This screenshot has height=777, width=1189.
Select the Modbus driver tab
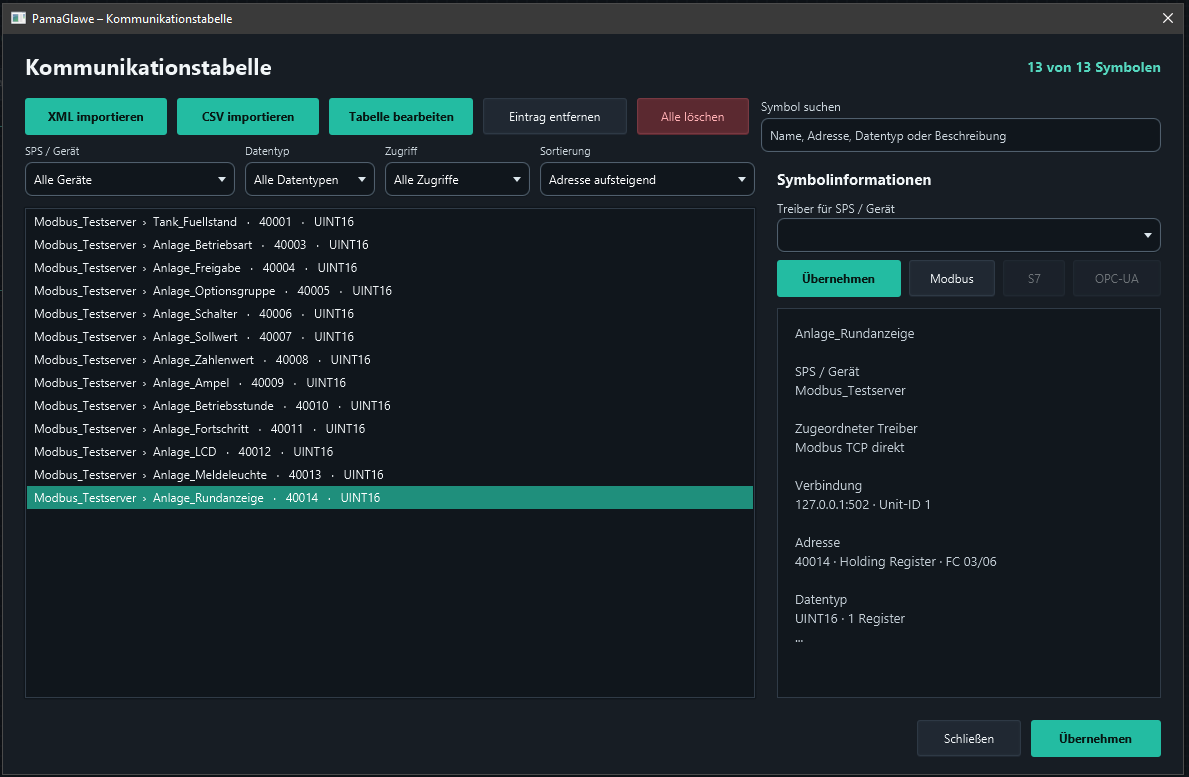pos(952,279)
